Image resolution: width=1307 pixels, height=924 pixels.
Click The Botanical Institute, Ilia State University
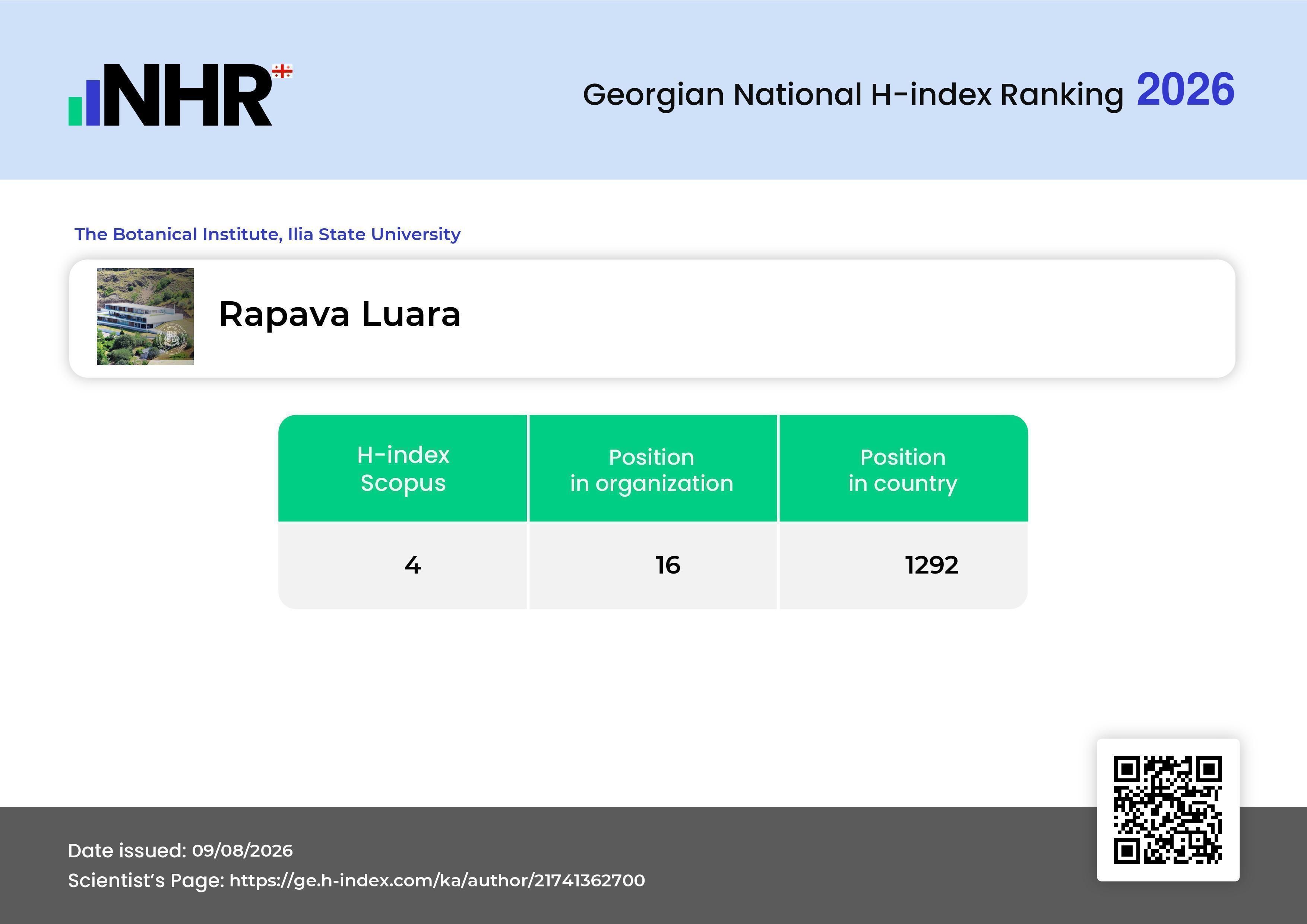(268, 234)
